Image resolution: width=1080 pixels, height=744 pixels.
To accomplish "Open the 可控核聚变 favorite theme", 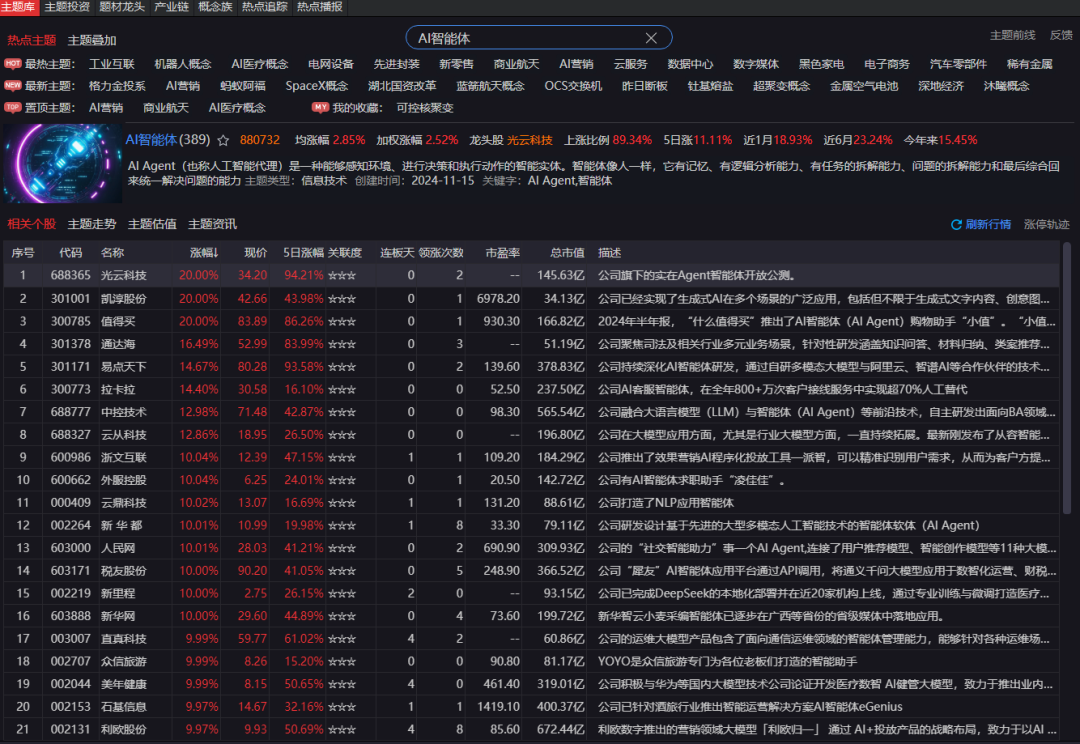I will pos(425,107).
